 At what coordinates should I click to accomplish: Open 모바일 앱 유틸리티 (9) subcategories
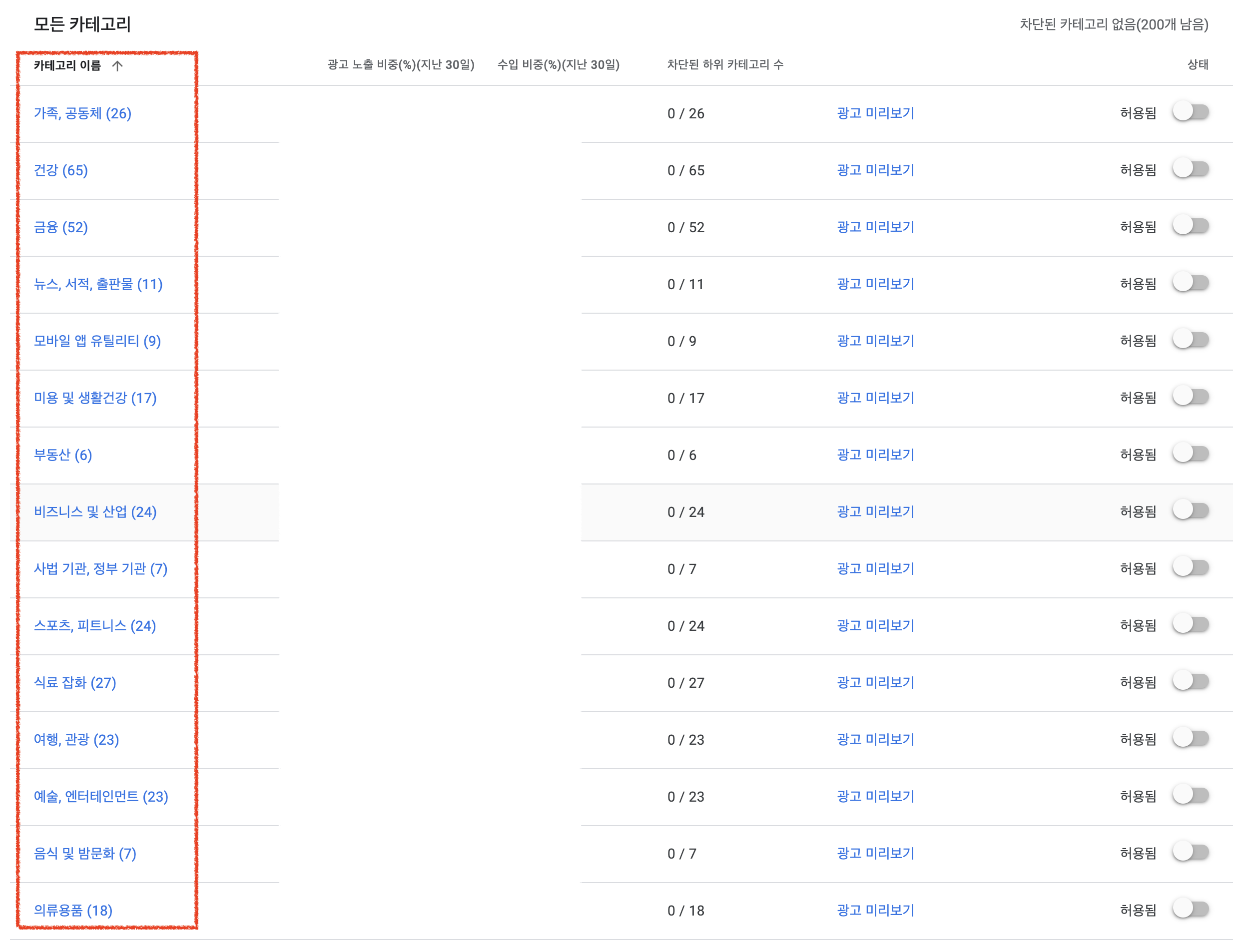(97, 341)
